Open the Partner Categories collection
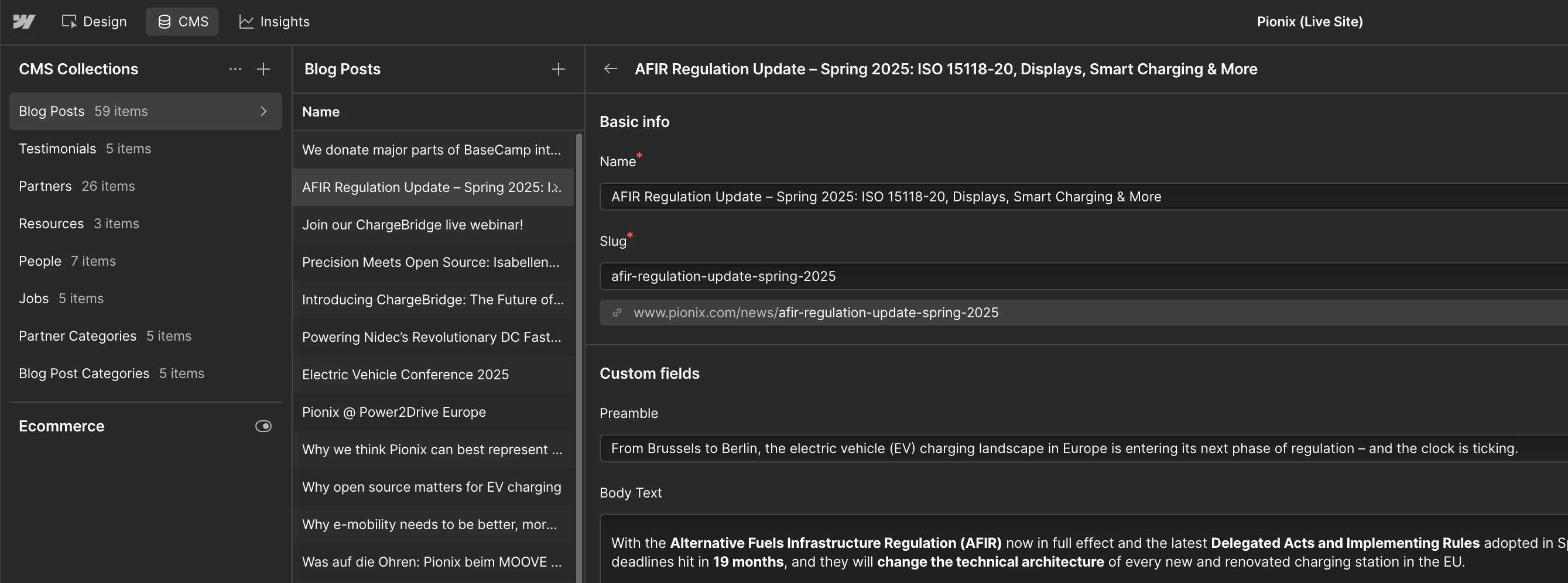Screen dimensions: 1568x583 click(x=145, y=336)
